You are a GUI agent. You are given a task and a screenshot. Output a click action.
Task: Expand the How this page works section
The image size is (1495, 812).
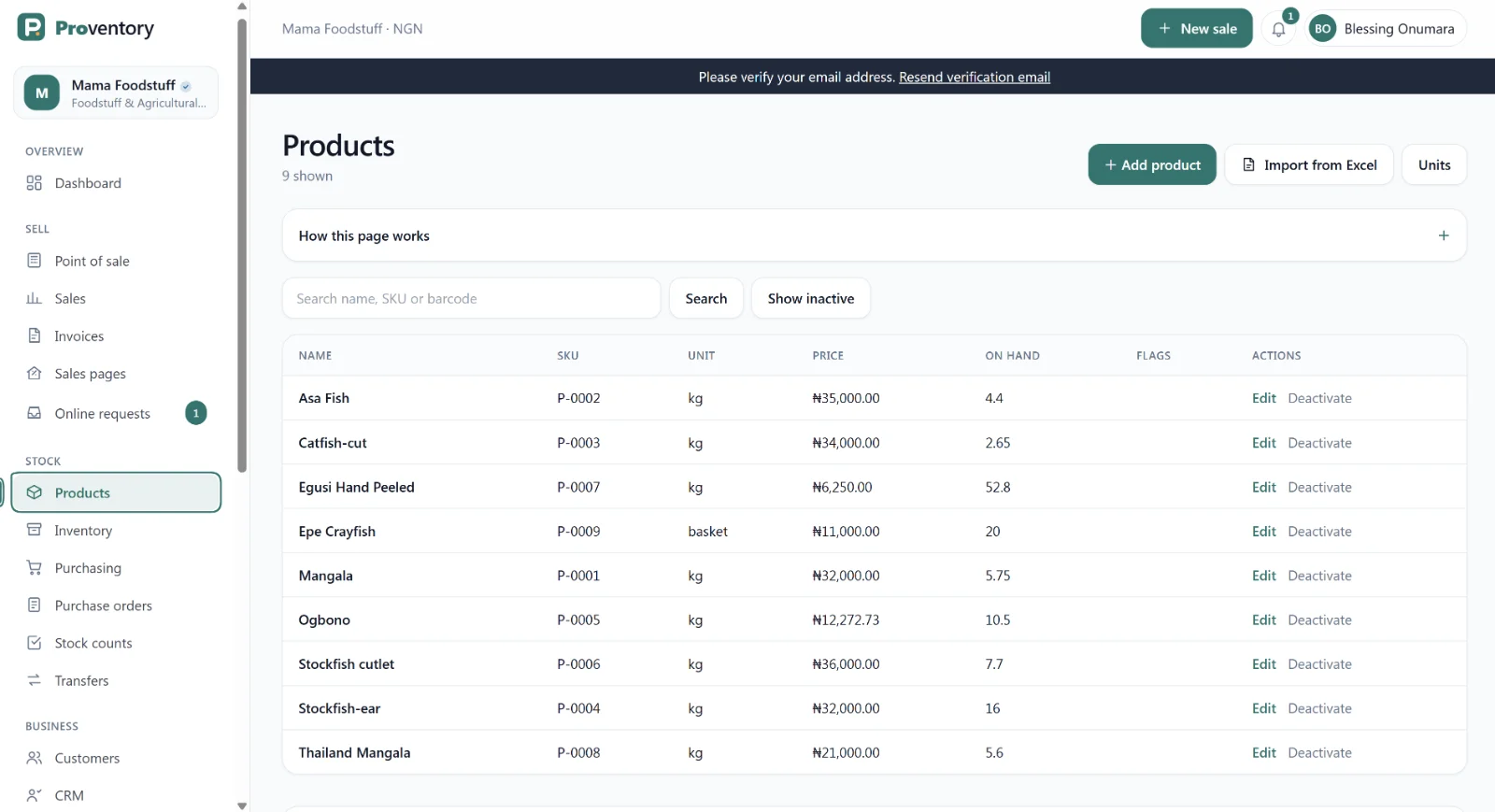(874, 235)
